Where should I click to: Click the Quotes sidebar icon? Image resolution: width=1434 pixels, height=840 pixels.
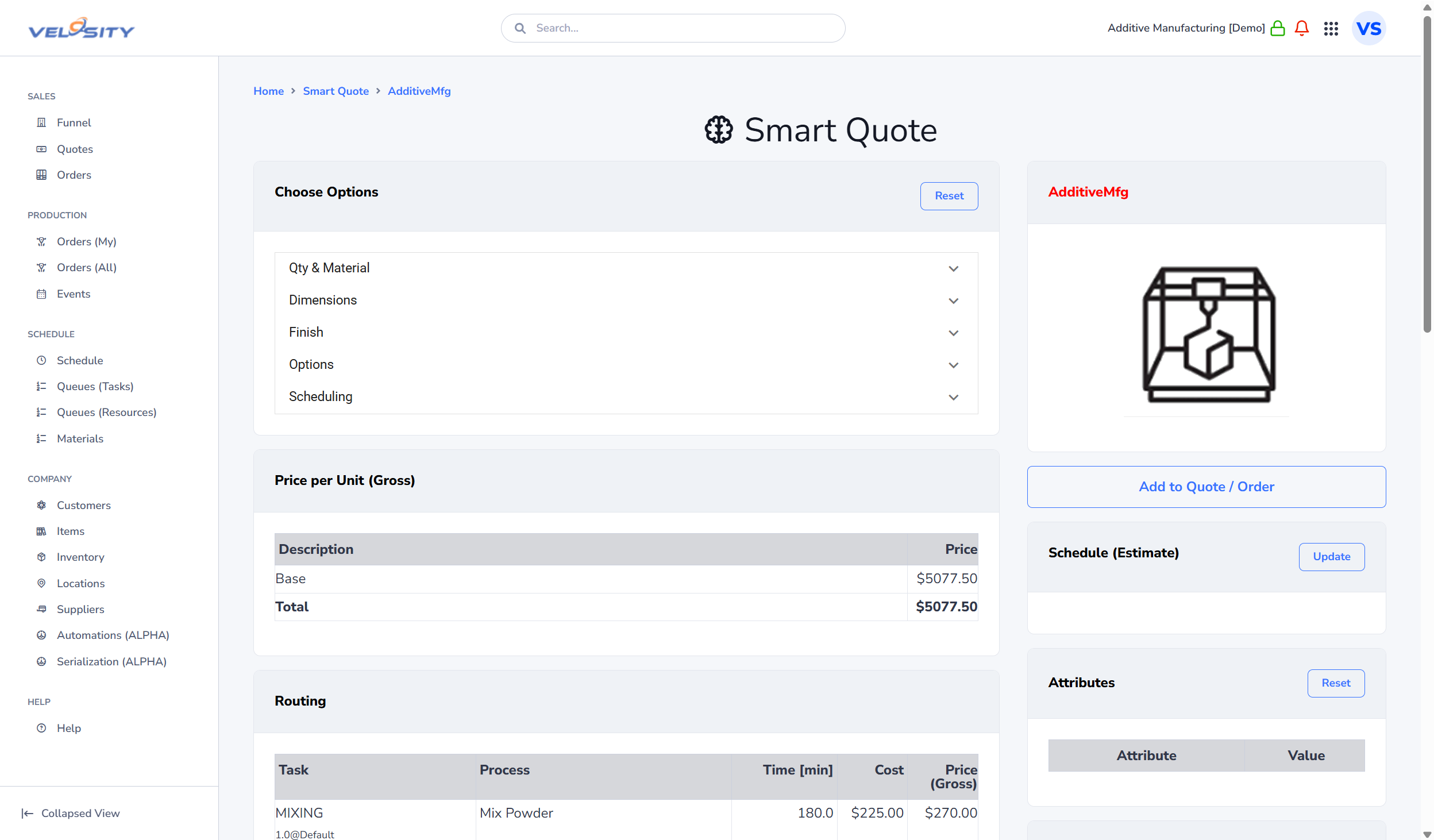(x=41, y=149)
